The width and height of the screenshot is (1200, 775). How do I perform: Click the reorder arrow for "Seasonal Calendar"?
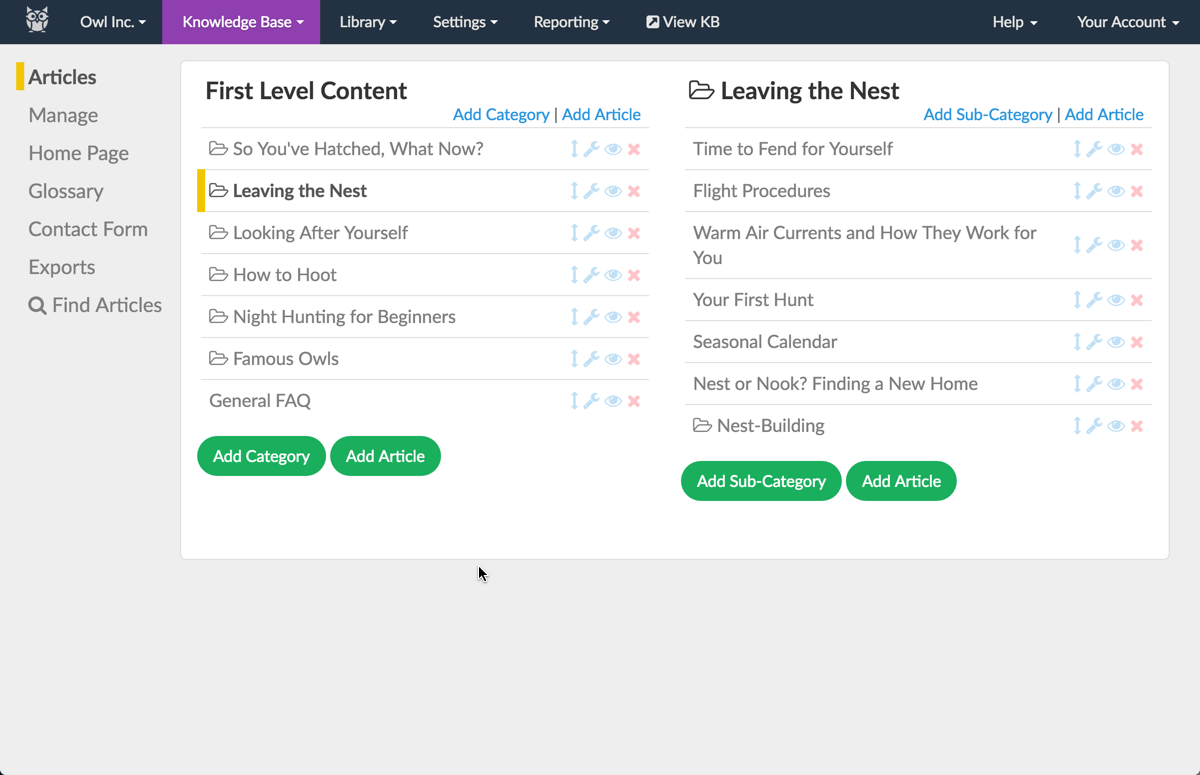1078,341
